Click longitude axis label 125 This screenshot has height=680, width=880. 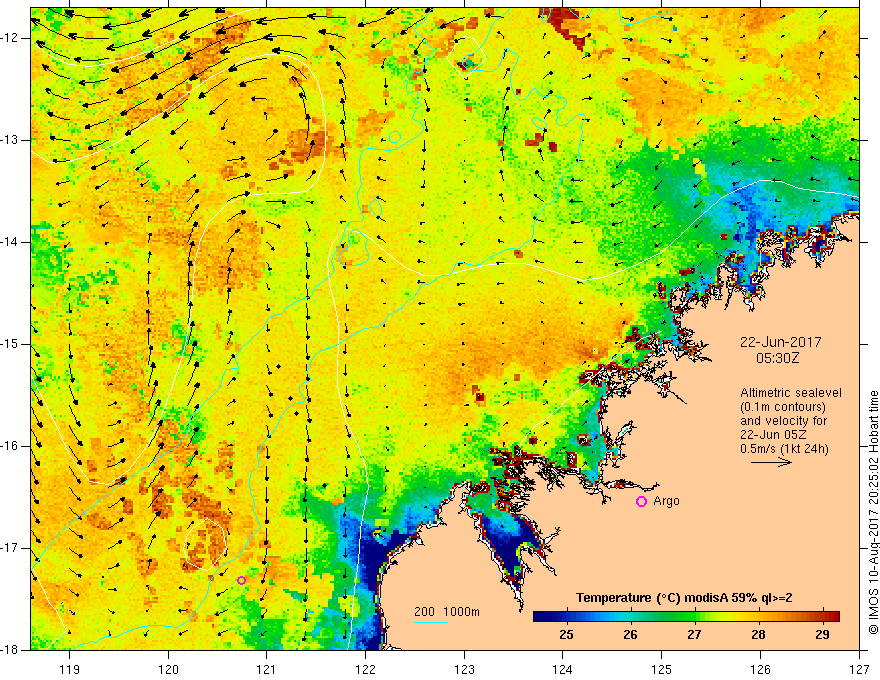[662, 669]
